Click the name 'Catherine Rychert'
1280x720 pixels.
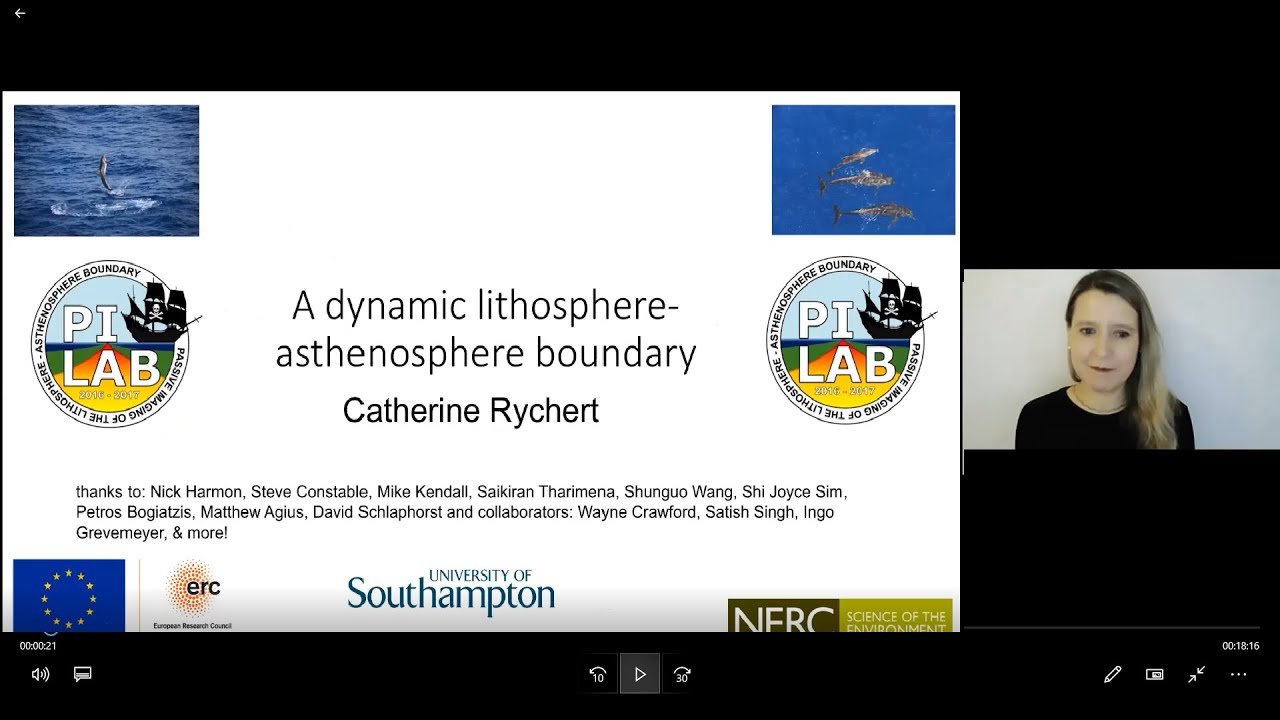pyautogui.click(x=471, y=410)
